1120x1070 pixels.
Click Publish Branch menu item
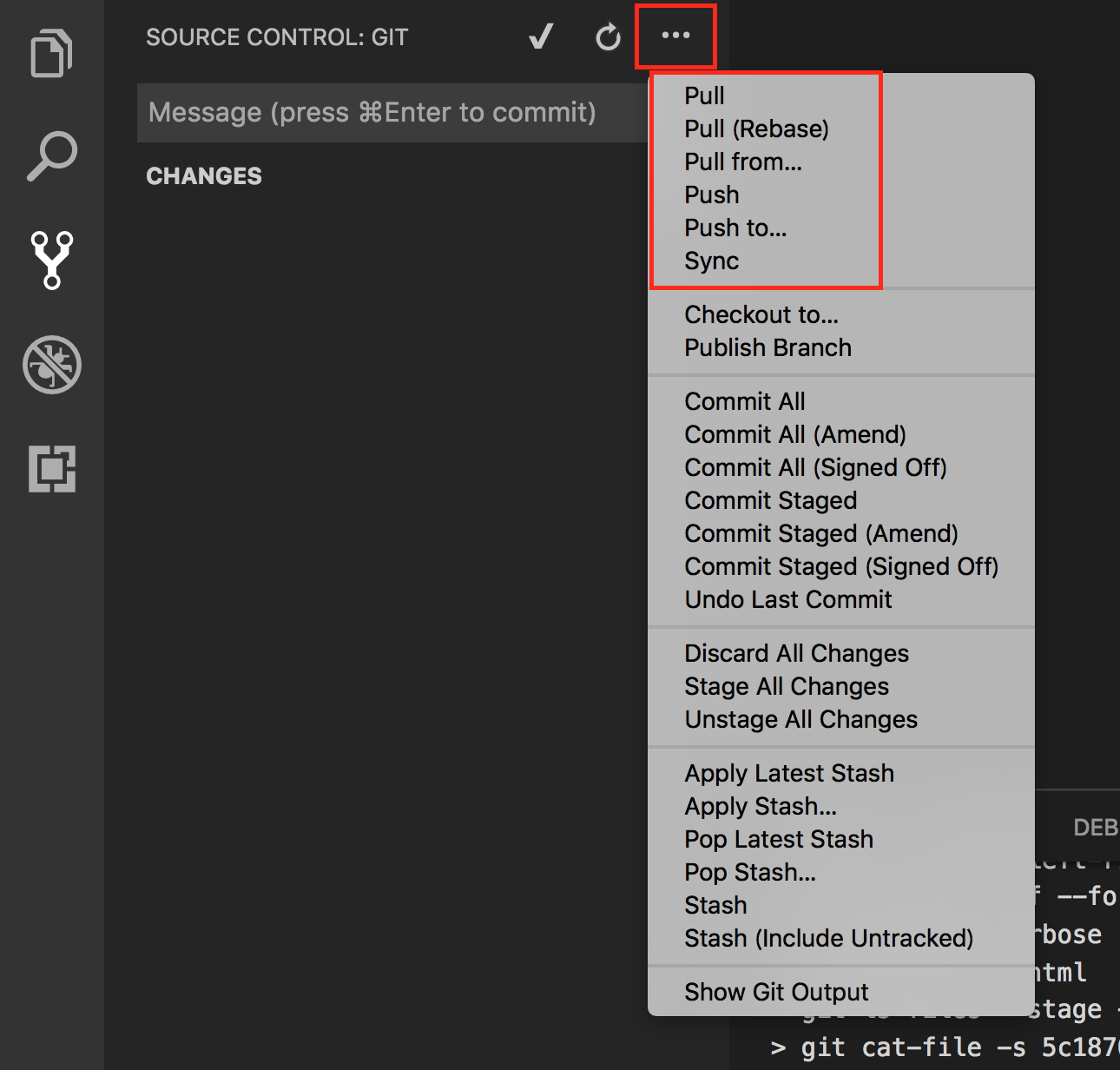tap(768, 347)
